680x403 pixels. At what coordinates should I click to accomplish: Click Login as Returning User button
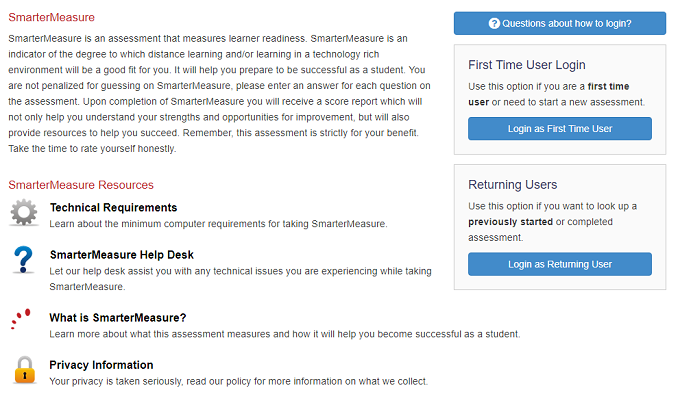559,264
